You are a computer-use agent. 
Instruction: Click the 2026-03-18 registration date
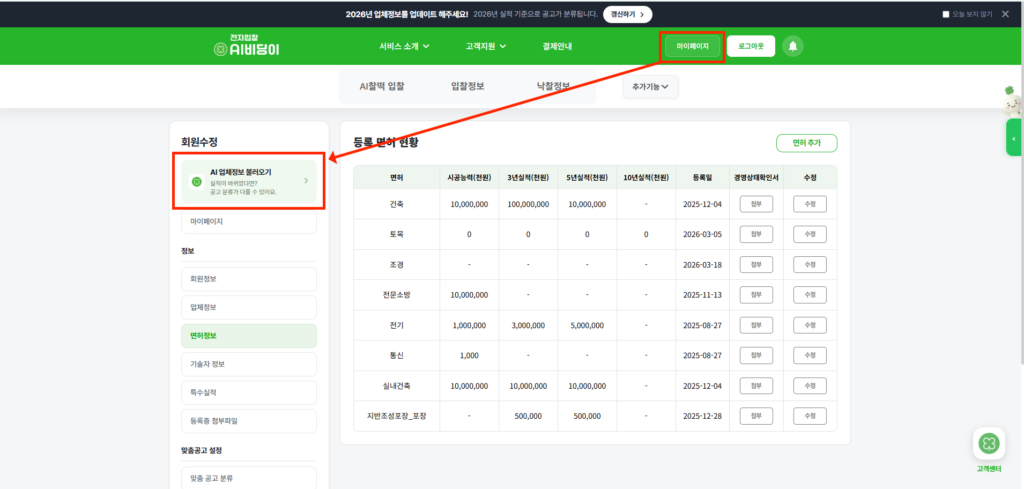pos(702,264)
